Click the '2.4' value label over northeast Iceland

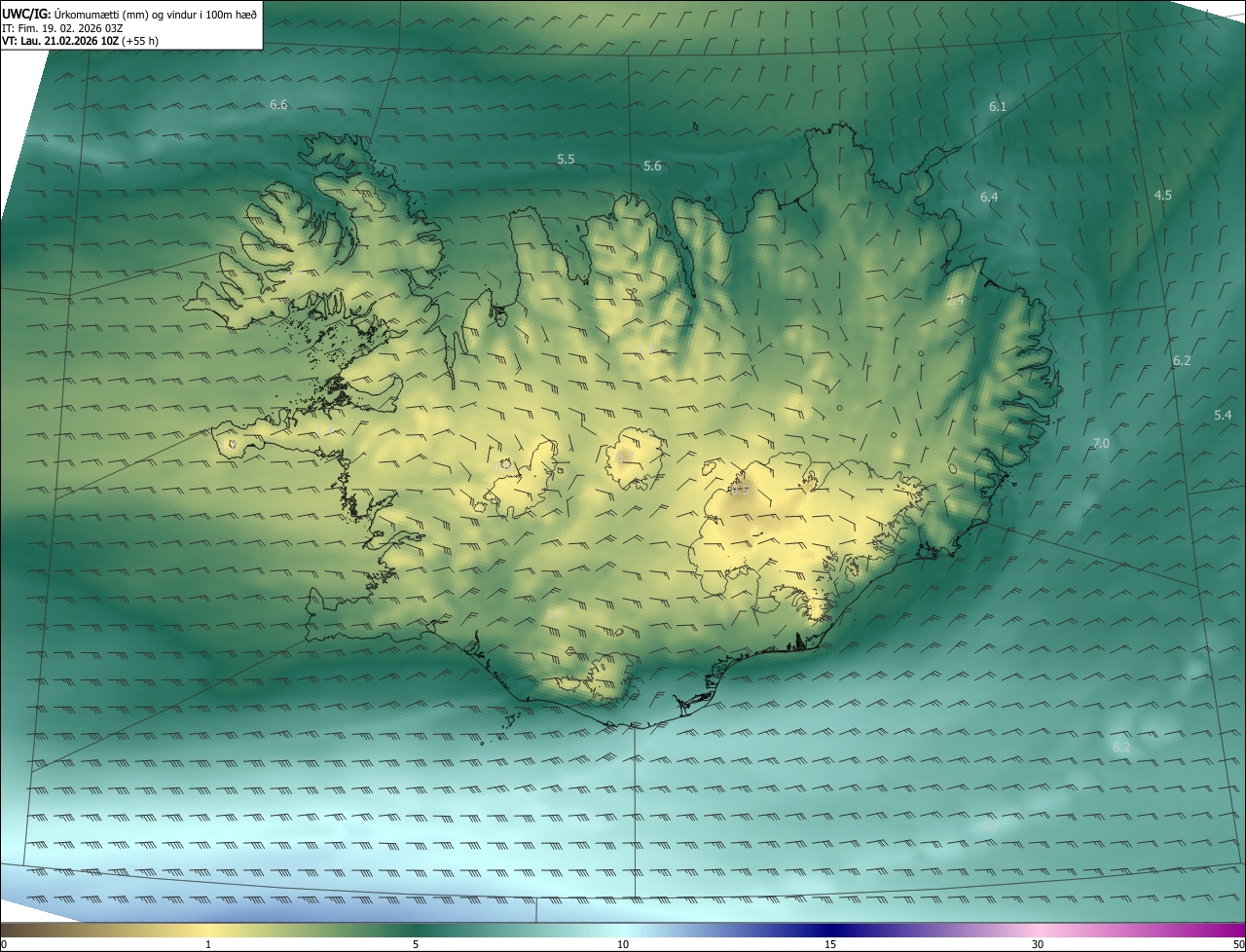tap(955, 301)
